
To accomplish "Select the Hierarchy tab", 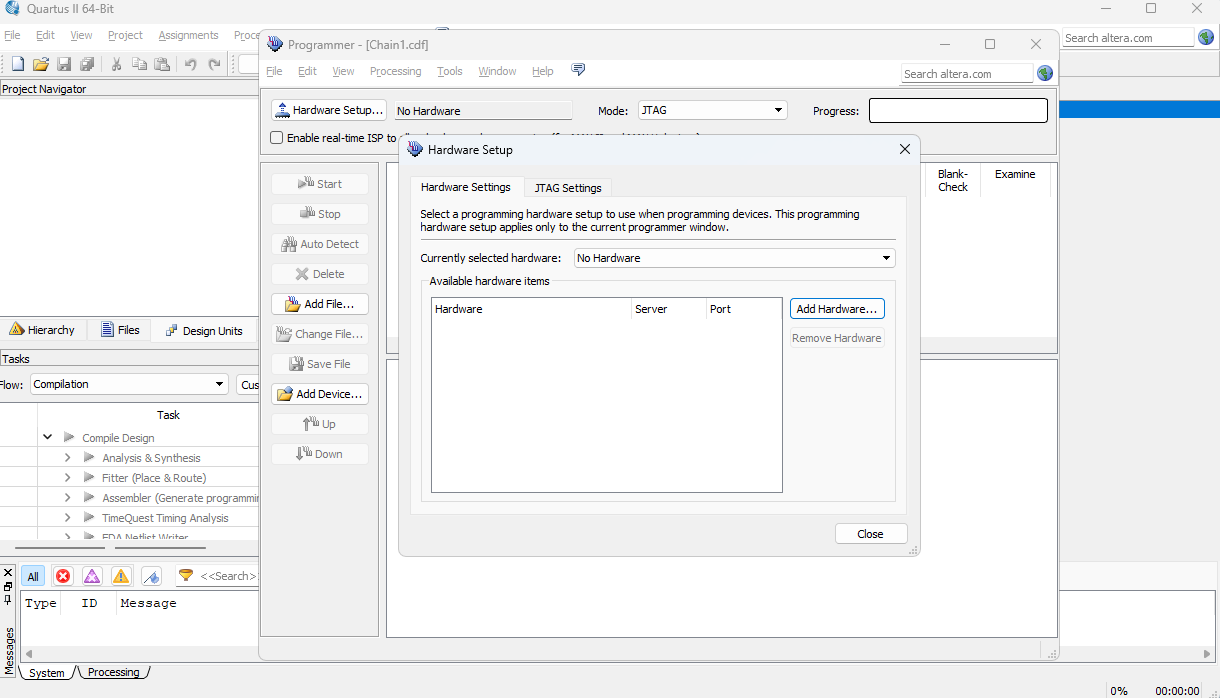I will point(42,330).
